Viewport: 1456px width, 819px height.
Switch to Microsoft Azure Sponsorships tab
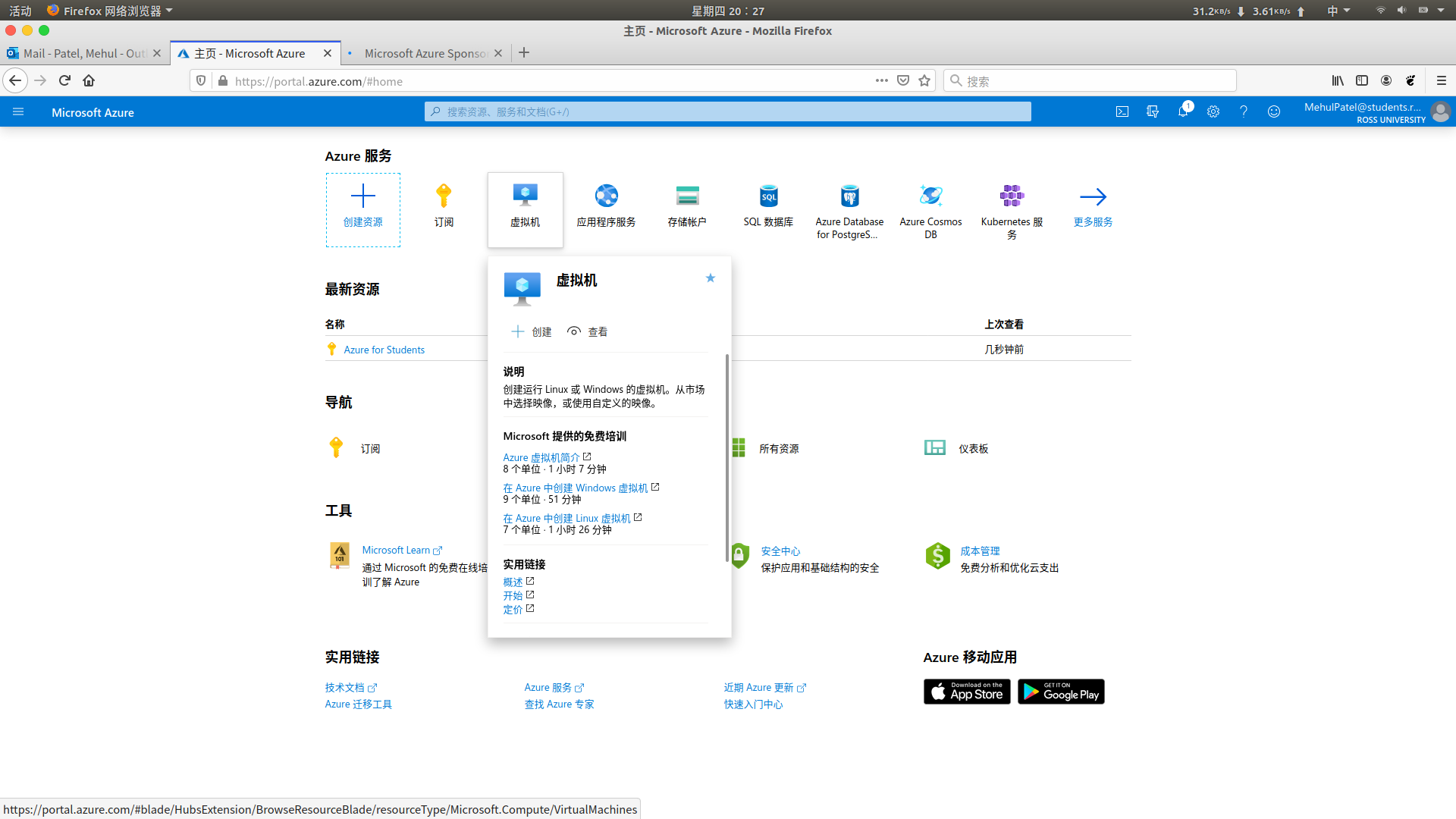point(425,53)
